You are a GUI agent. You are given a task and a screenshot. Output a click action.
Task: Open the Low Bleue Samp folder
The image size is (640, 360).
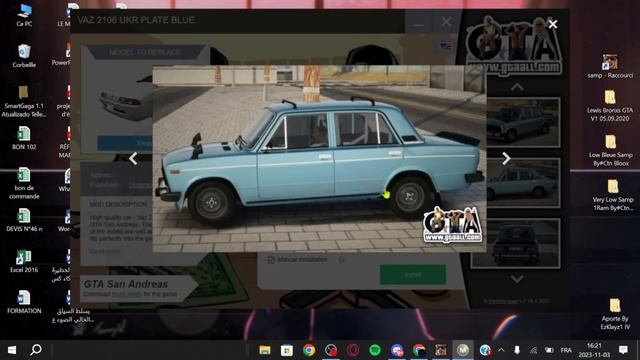point(611,150)
